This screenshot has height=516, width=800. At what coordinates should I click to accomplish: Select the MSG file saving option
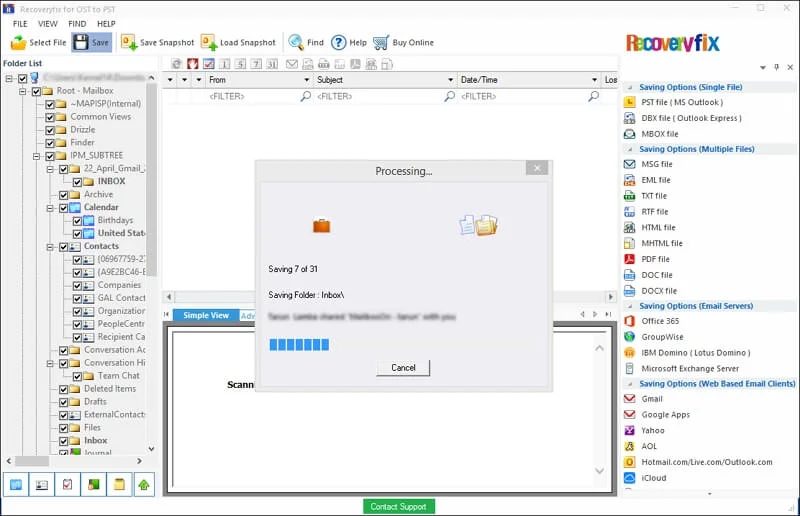[x=648, y=164]
